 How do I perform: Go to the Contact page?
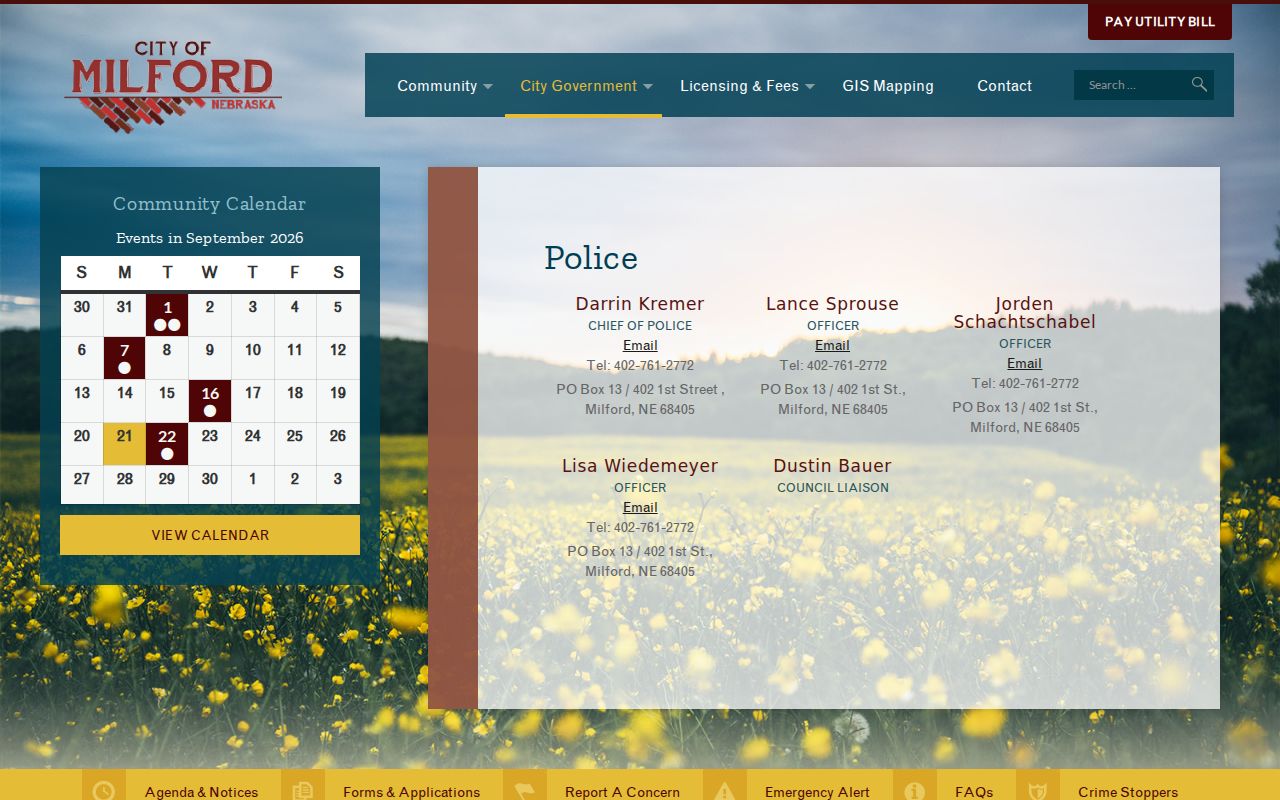pyautogui.click(x=1004, y=86)
